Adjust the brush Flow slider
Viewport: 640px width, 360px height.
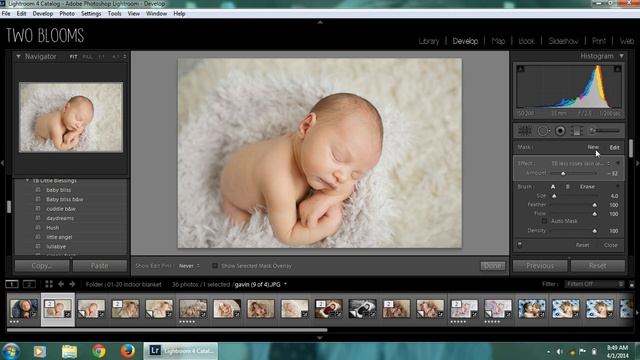click(595, 214)
